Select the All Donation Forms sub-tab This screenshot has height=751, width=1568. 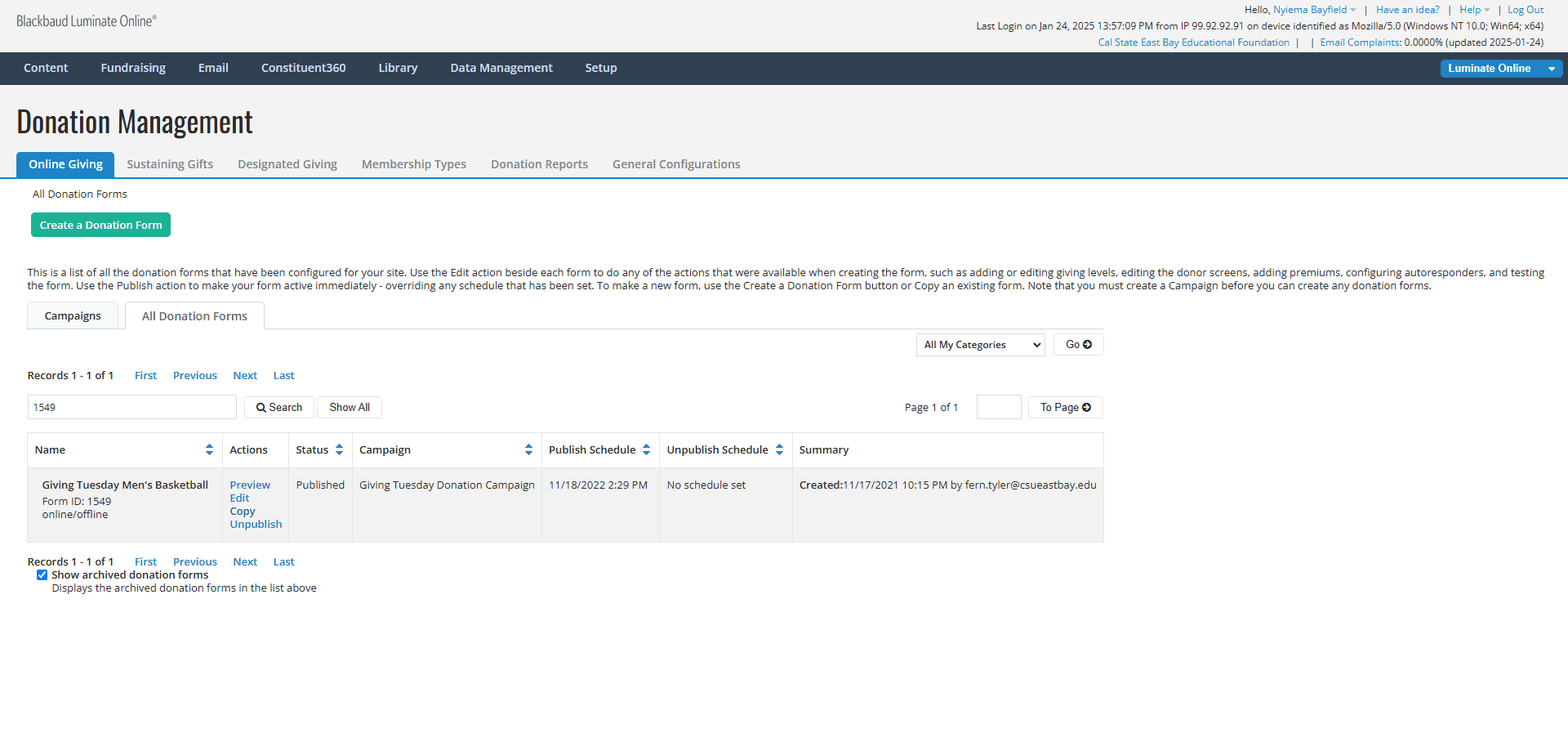194,316
